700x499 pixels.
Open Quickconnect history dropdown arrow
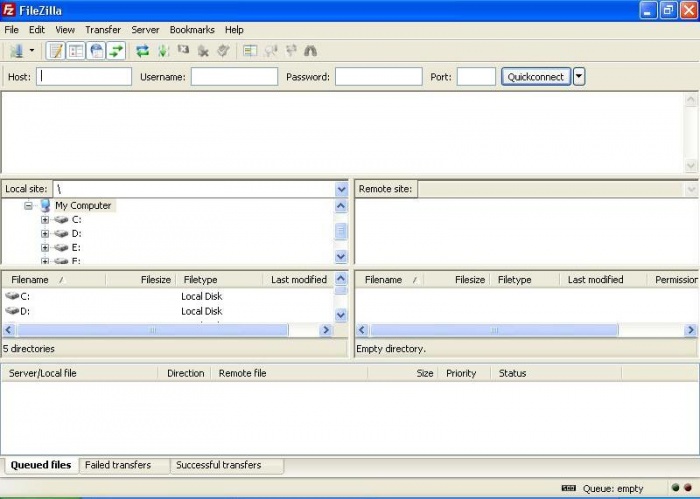(579, 77)
